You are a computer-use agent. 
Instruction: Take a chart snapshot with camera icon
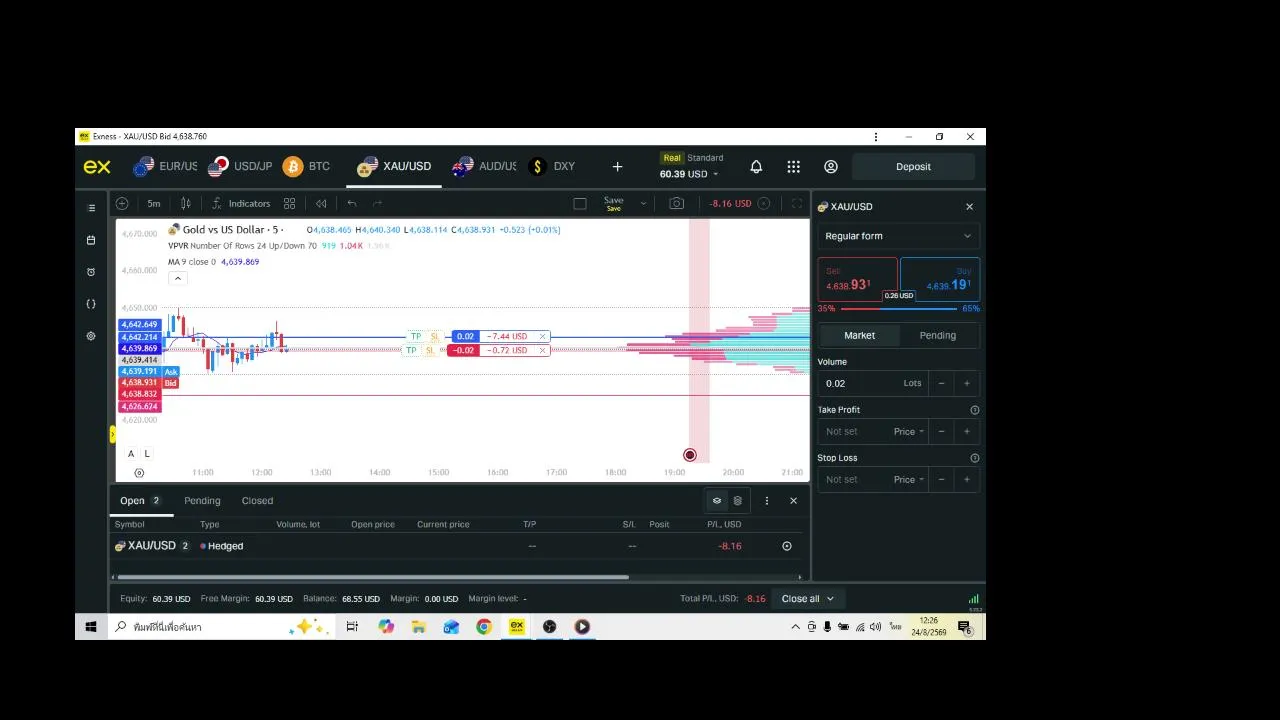[x=677, y=203]
